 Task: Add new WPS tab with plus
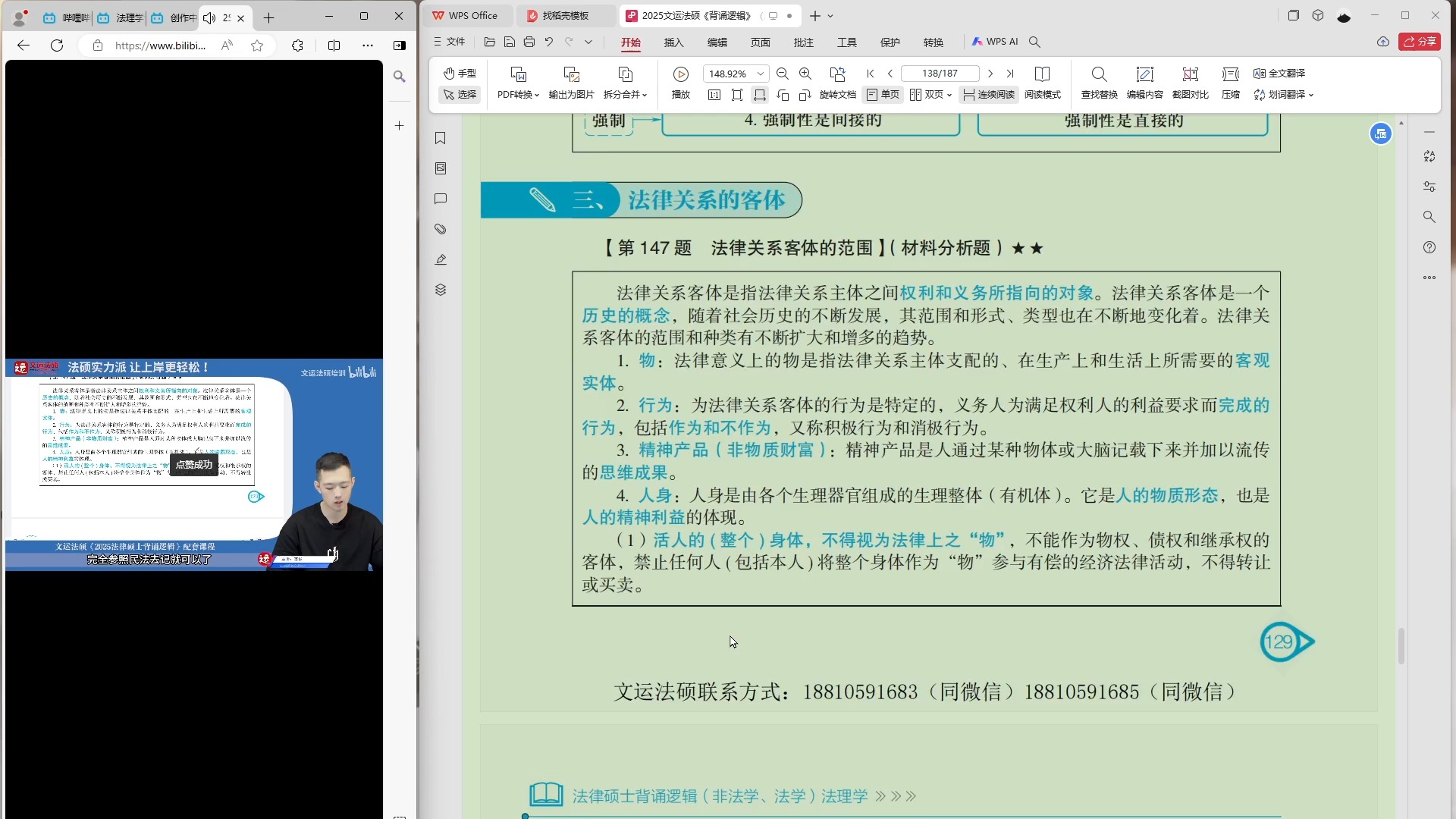pos(815,15)
